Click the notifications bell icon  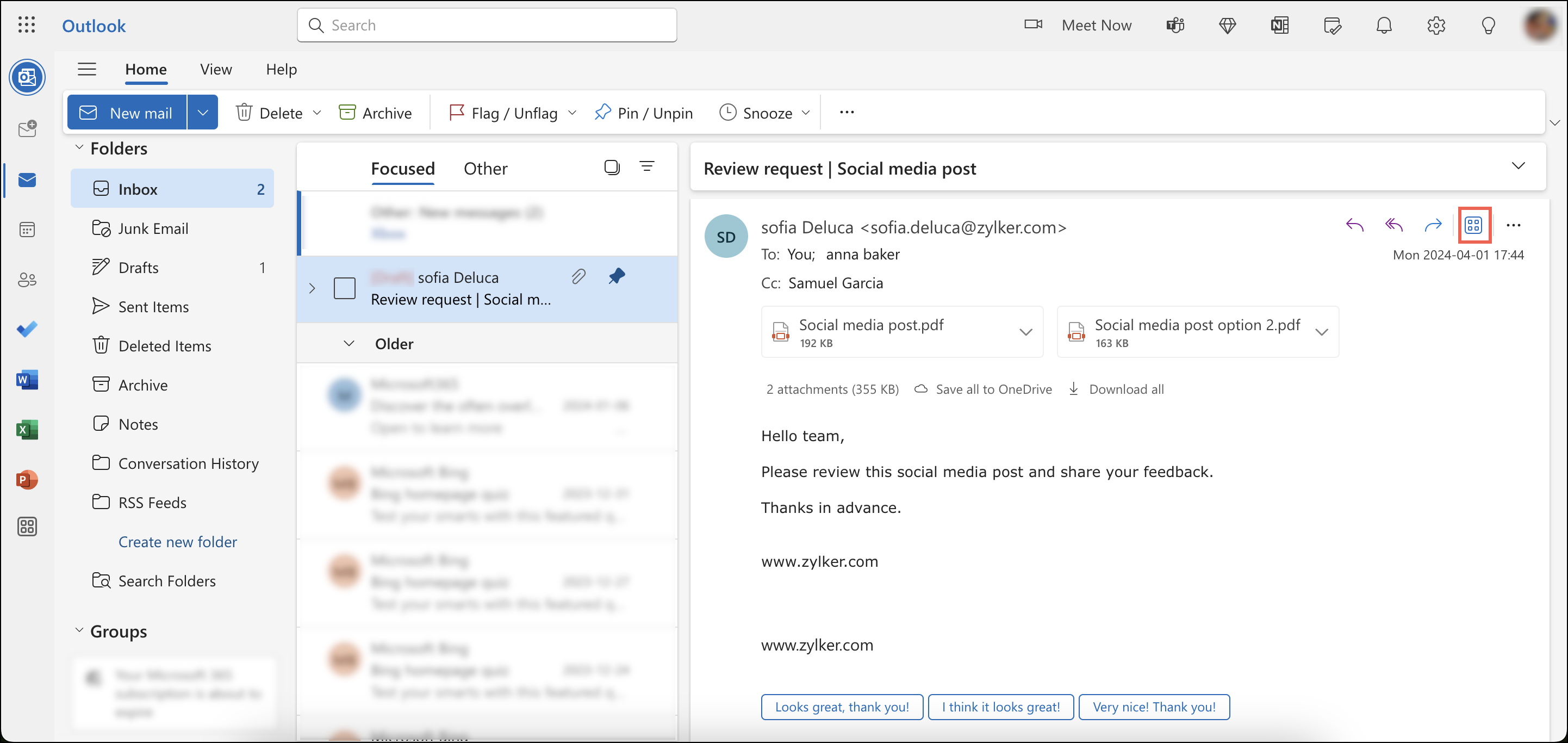1384,26
